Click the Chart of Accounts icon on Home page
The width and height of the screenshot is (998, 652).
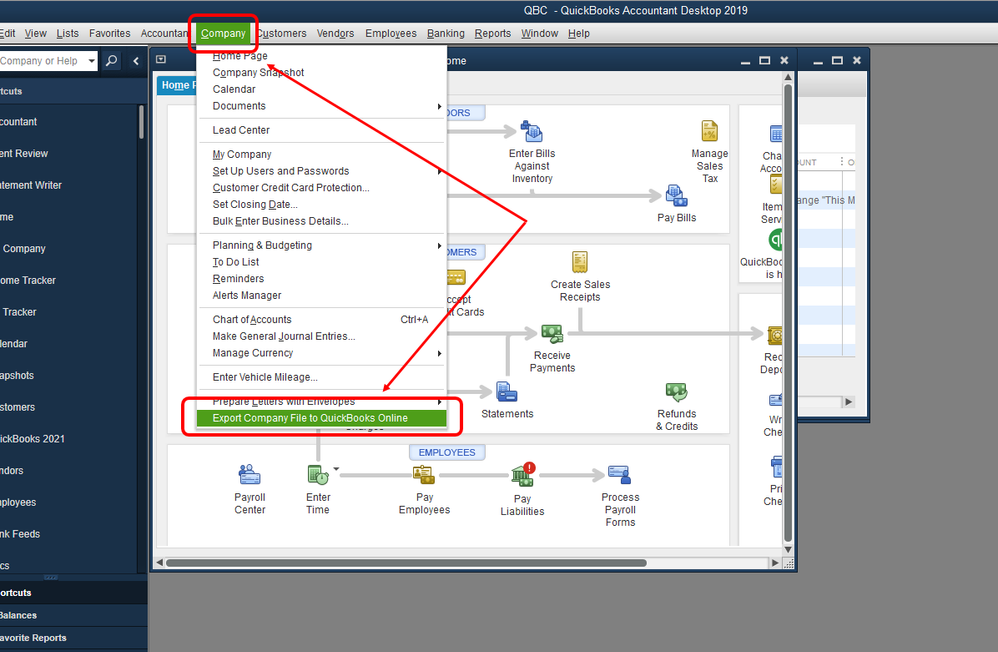click(776, 134)
